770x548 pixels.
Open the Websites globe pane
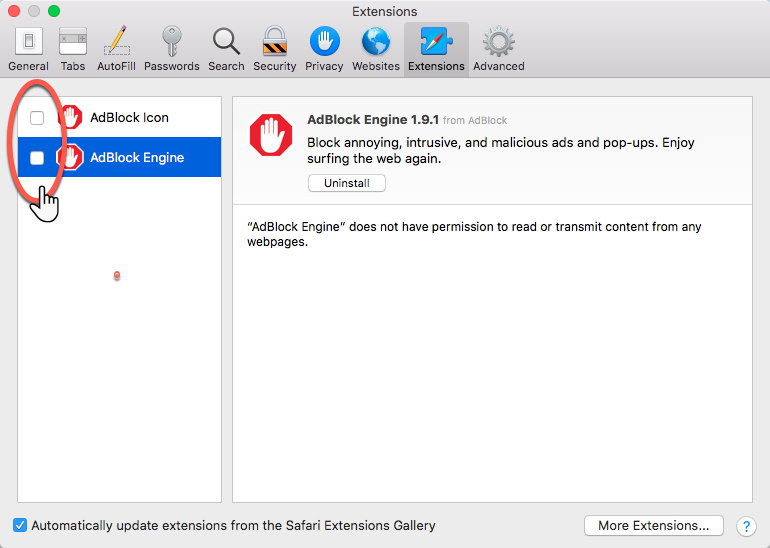click(x=376, y=49)
